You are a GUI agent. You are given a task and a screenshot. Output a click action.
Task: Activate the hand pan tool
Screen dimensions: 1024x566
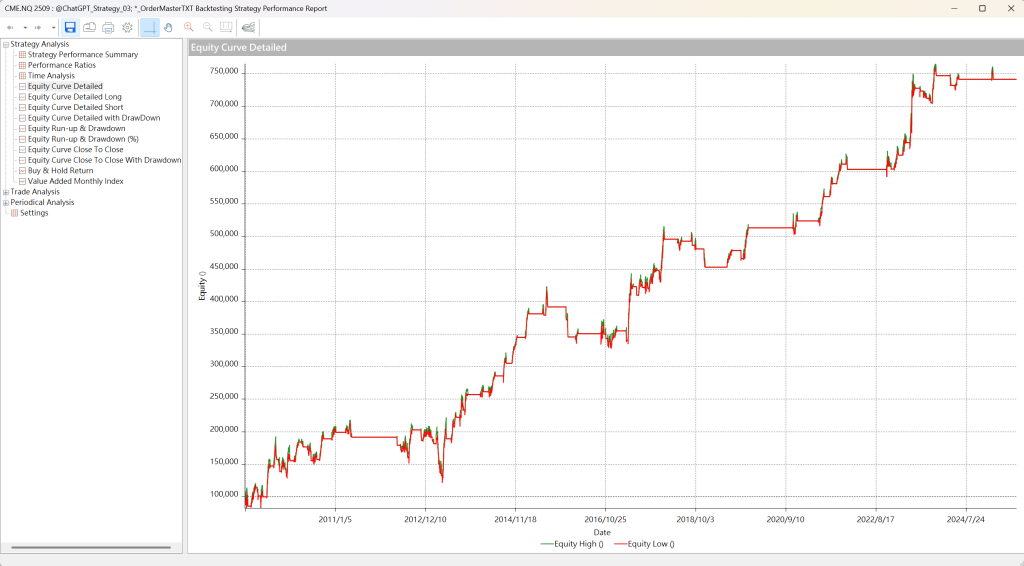tap(168, 27)
